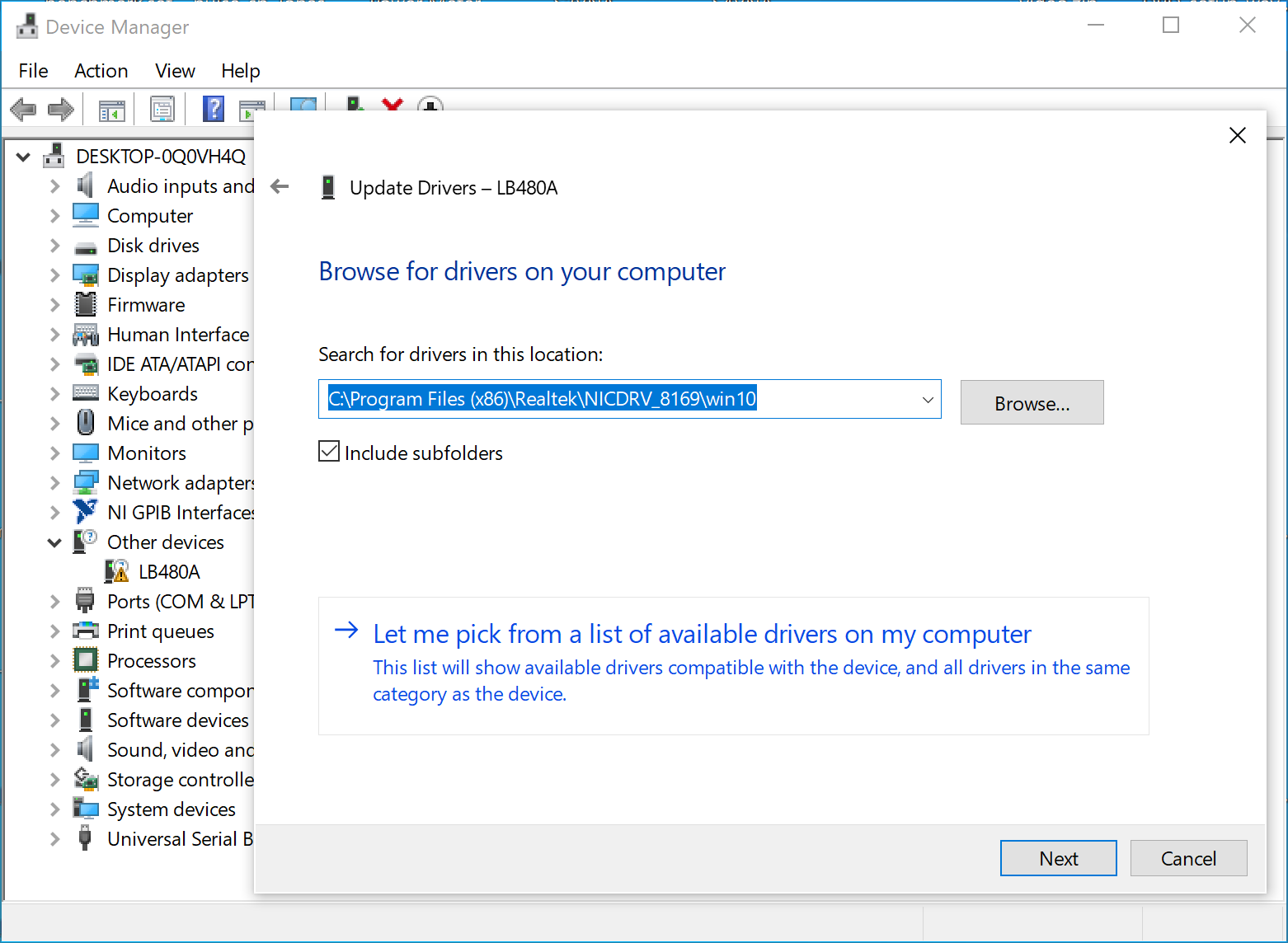The image size is (1288, 943).
Task: Click the NI GPIB Interfaces icon
Action: click(x=85, y=512)
